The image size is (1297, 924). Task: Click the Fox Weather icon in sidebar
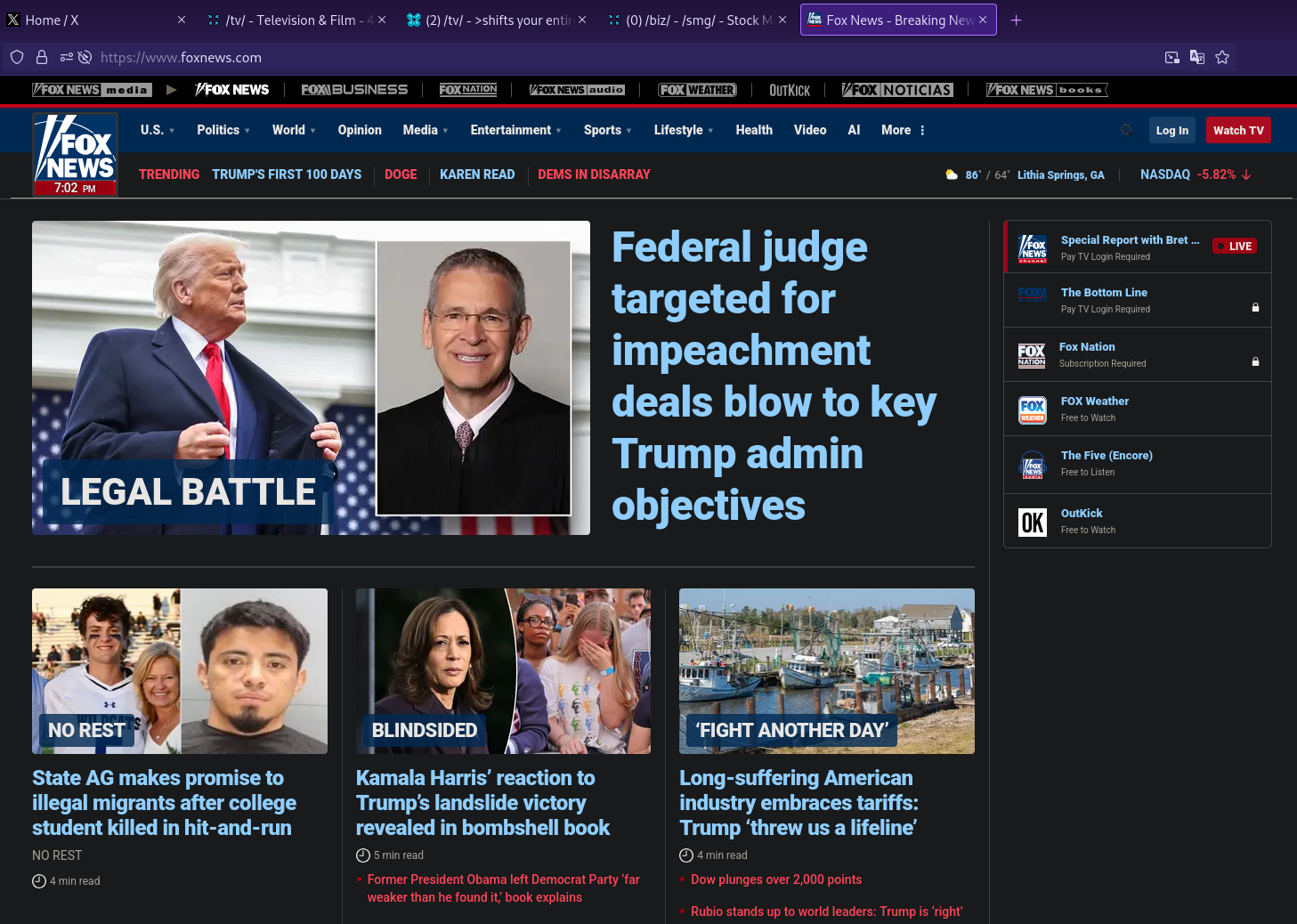[x=1033, y=409]
